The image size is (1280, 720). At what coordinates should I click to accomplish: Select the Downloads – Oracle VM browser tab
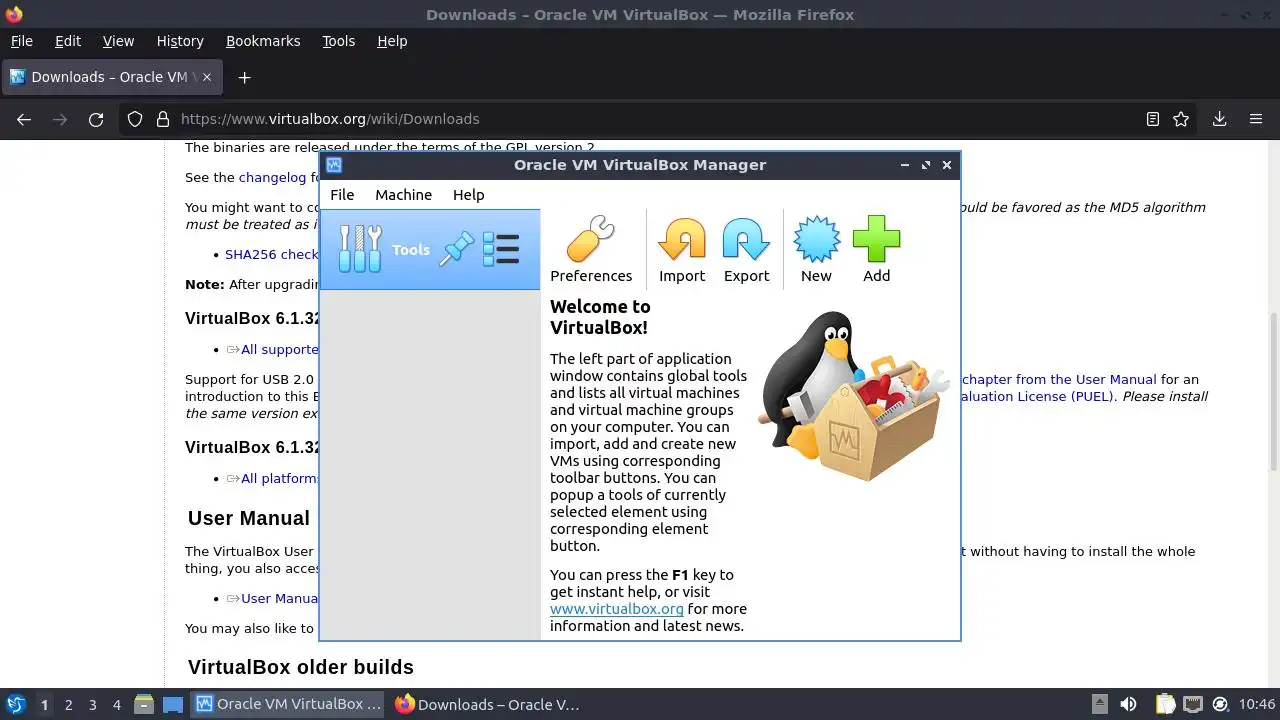112,77
